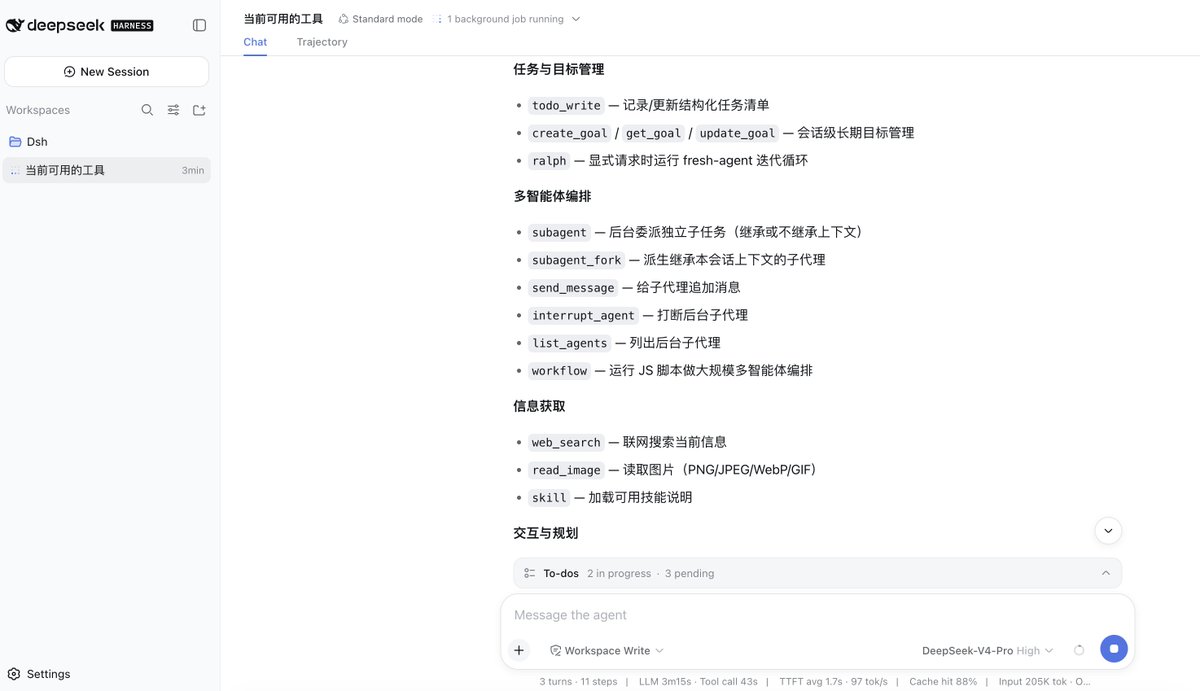Click the 任务与目标管理 heading
Viewport: 1200px width, 691px height.
[558, 70]
